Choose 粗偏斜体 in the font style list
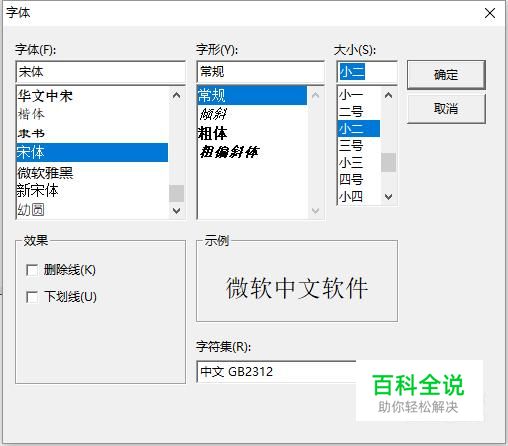The image size is (508, 446). click(252, 152)
